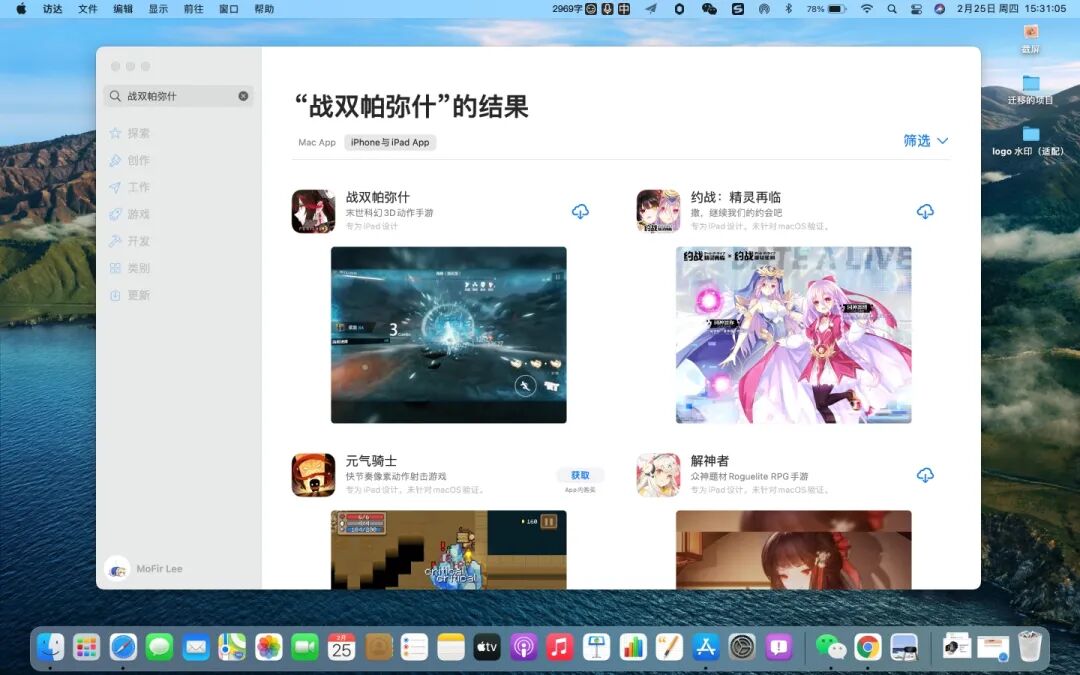The height and width of the screenshot is (675, 1080).
Task: Download 解神者 using the cloud icon
Action: tap(925, 475)
